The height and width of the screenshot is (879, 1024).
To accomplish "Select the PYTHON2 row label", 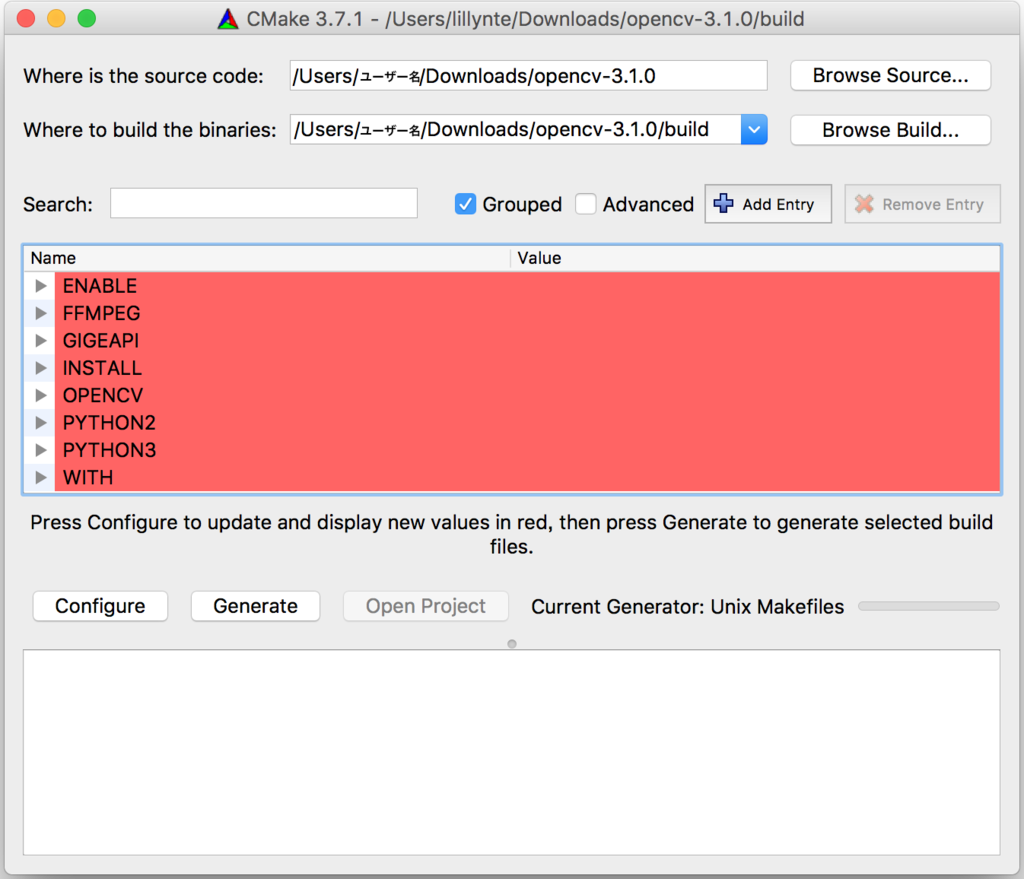I will [x=109, y=423].
